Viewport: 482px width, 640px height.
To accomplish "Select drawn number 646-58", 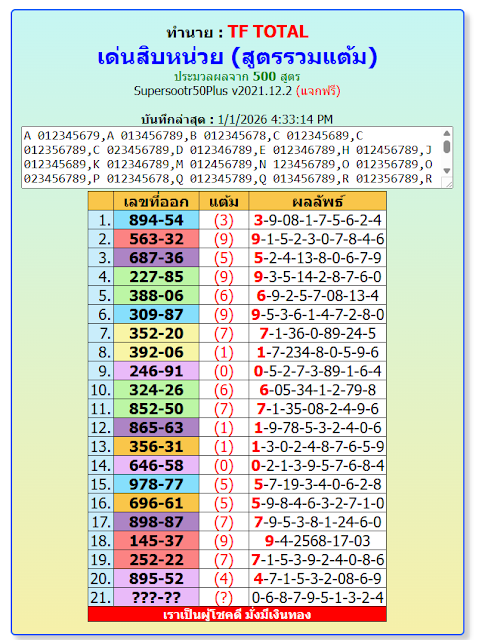I will [x=156, y=465].
